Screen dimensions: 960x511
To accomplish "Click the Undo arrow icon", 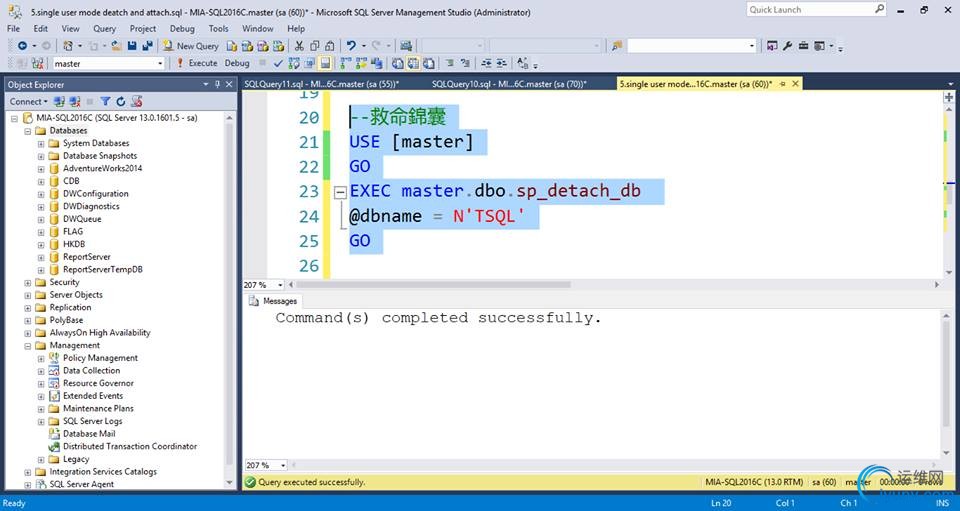I will [351, 46].
